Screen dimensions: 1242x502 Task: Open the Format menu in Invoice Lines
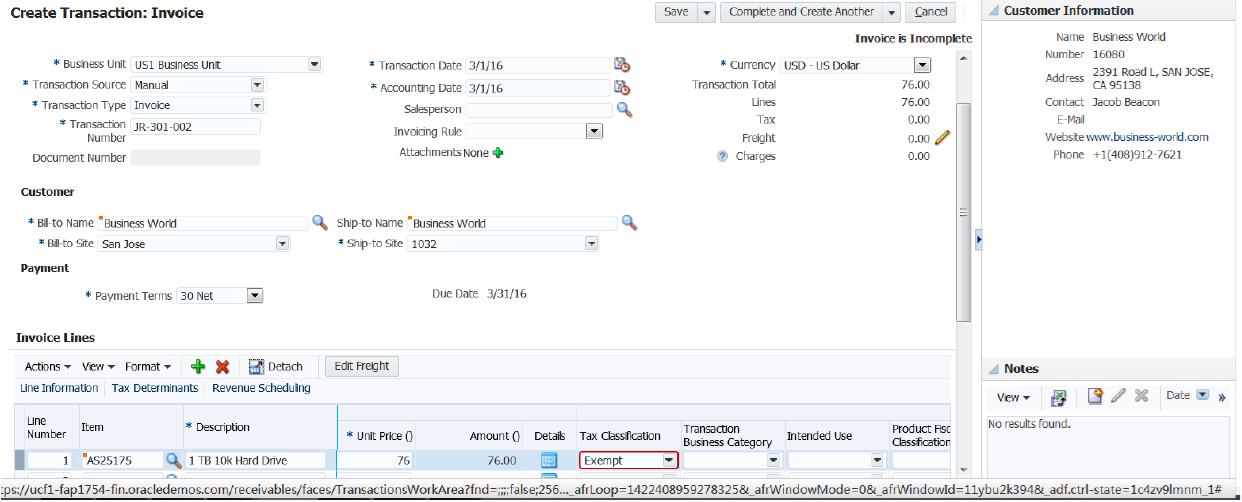148,367
